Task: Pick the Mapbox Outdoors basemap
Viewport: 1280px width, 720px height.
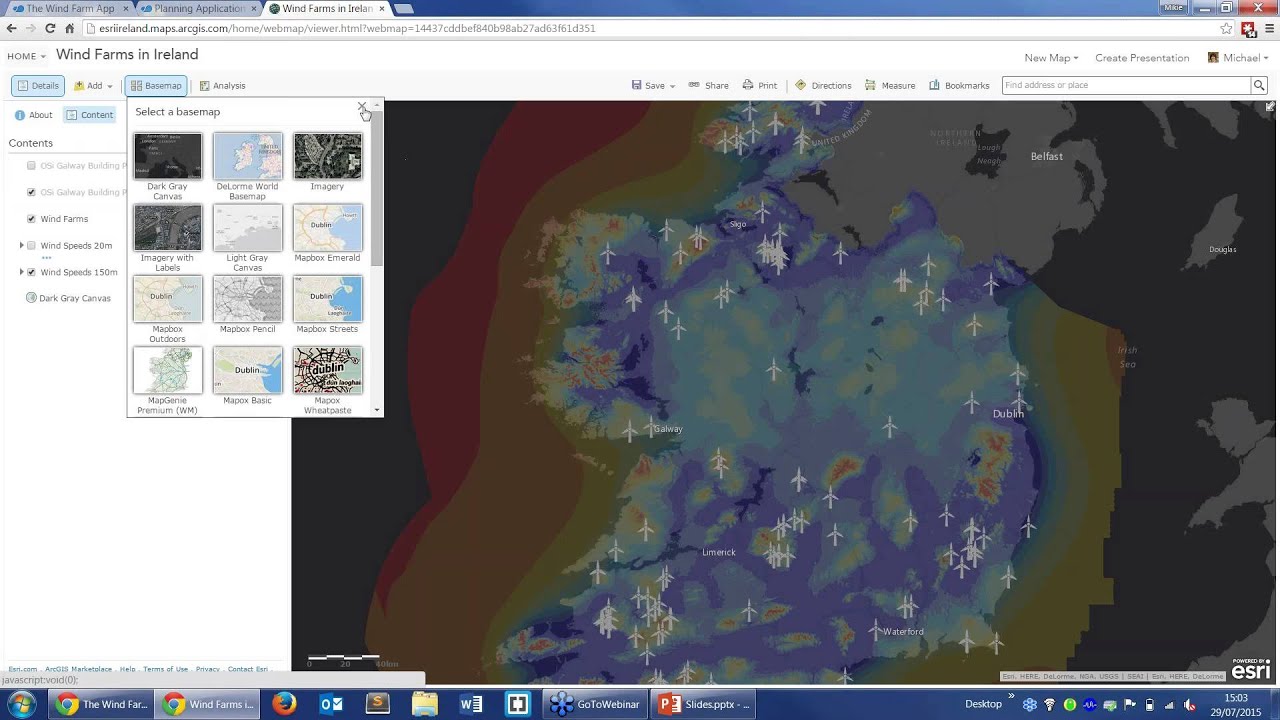Action: [x=168, y=299]
